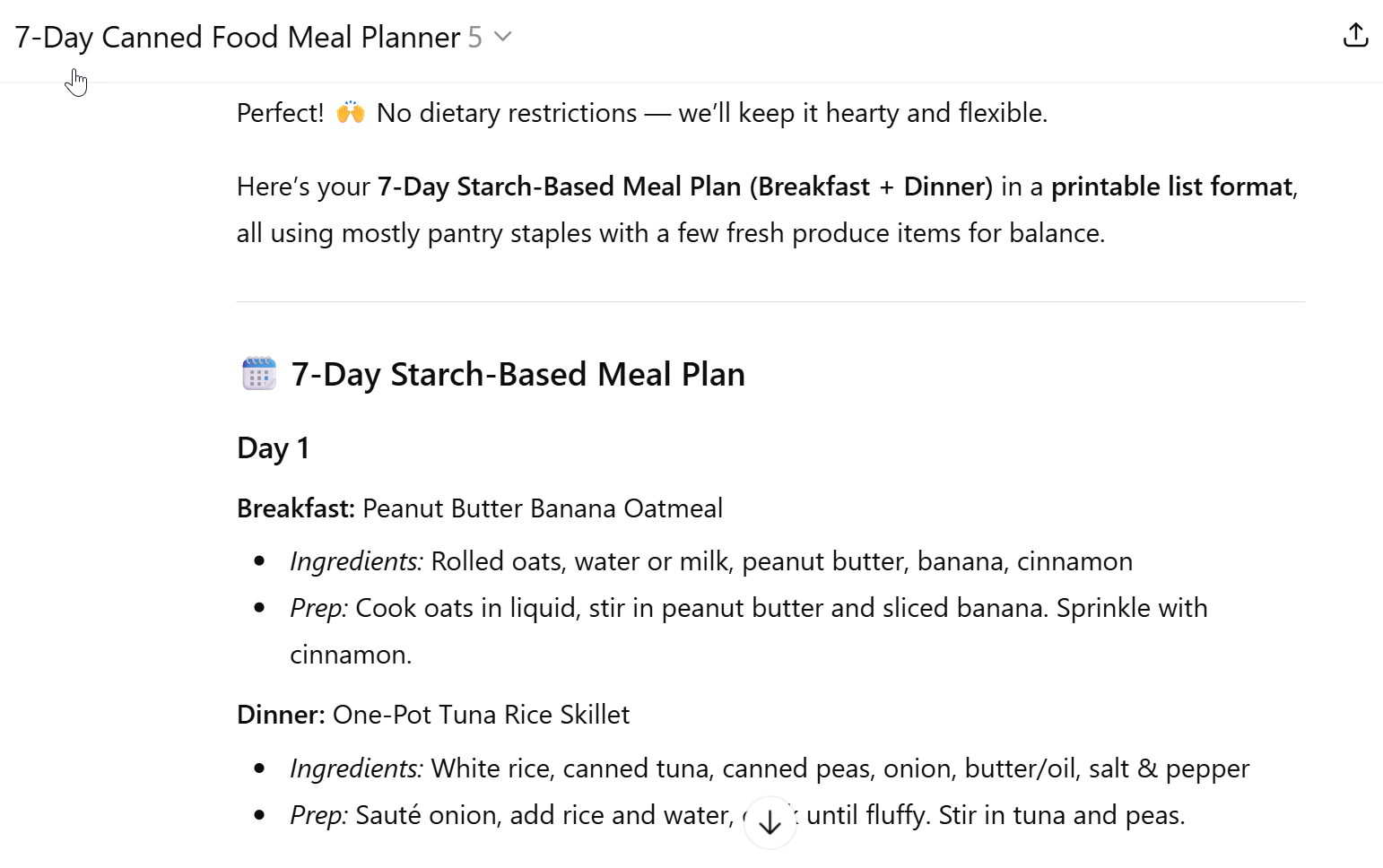Click the word 'Perfect!' in the reply

280,113
